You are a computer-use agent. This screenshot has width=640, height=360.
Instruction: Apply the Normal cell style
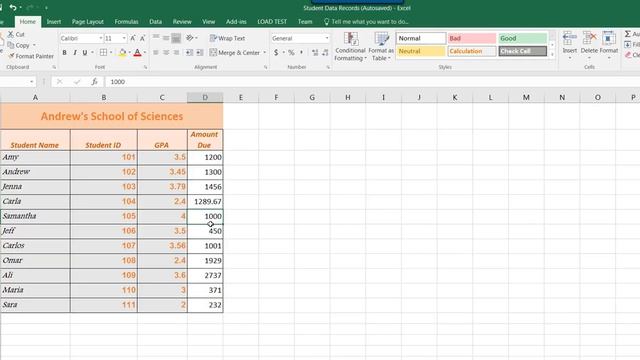(421, 38)
